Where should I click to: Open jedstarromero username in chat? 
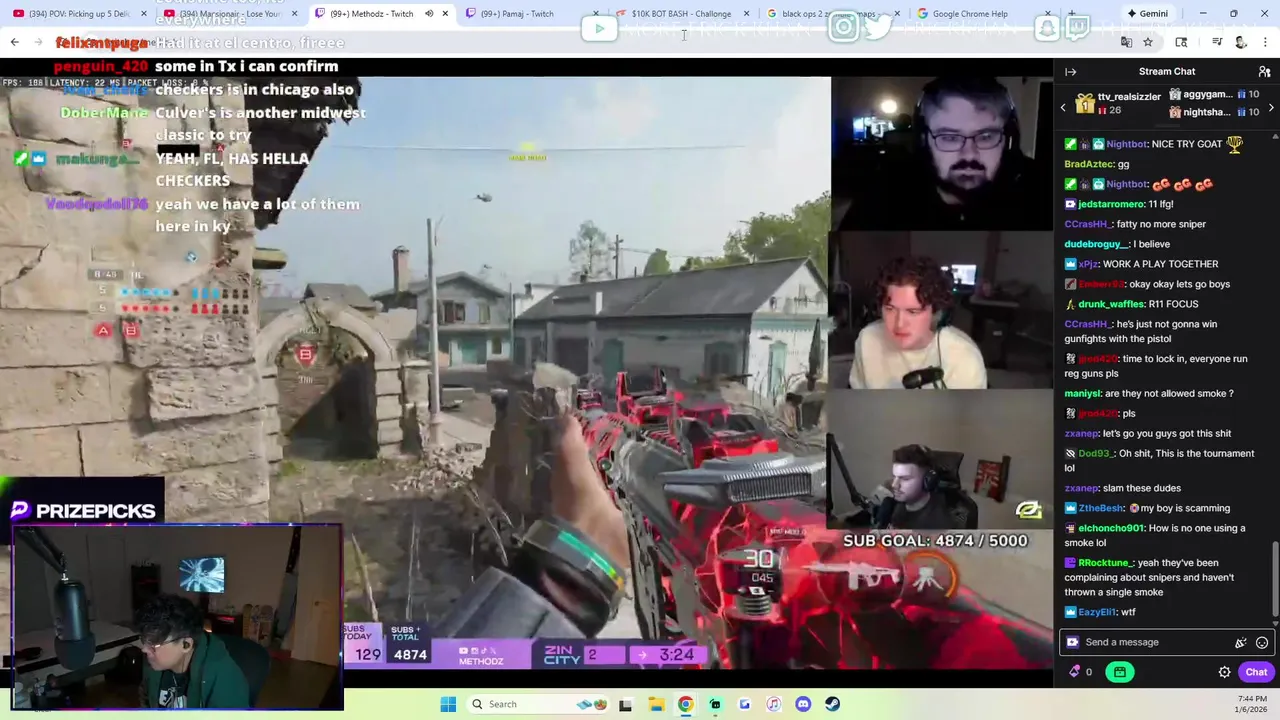tap(1111, 204)
